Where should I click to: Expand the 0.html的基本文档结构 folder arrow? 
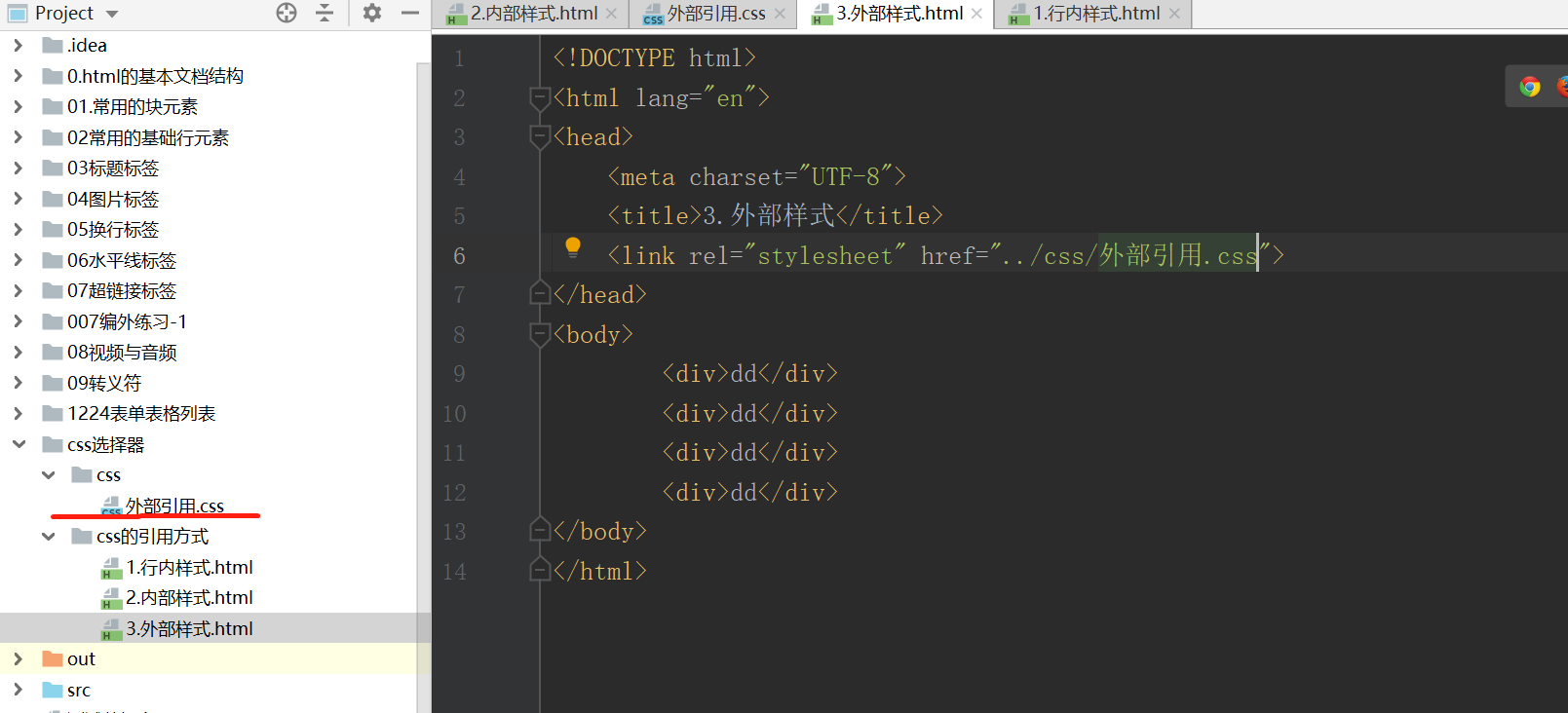19,76
